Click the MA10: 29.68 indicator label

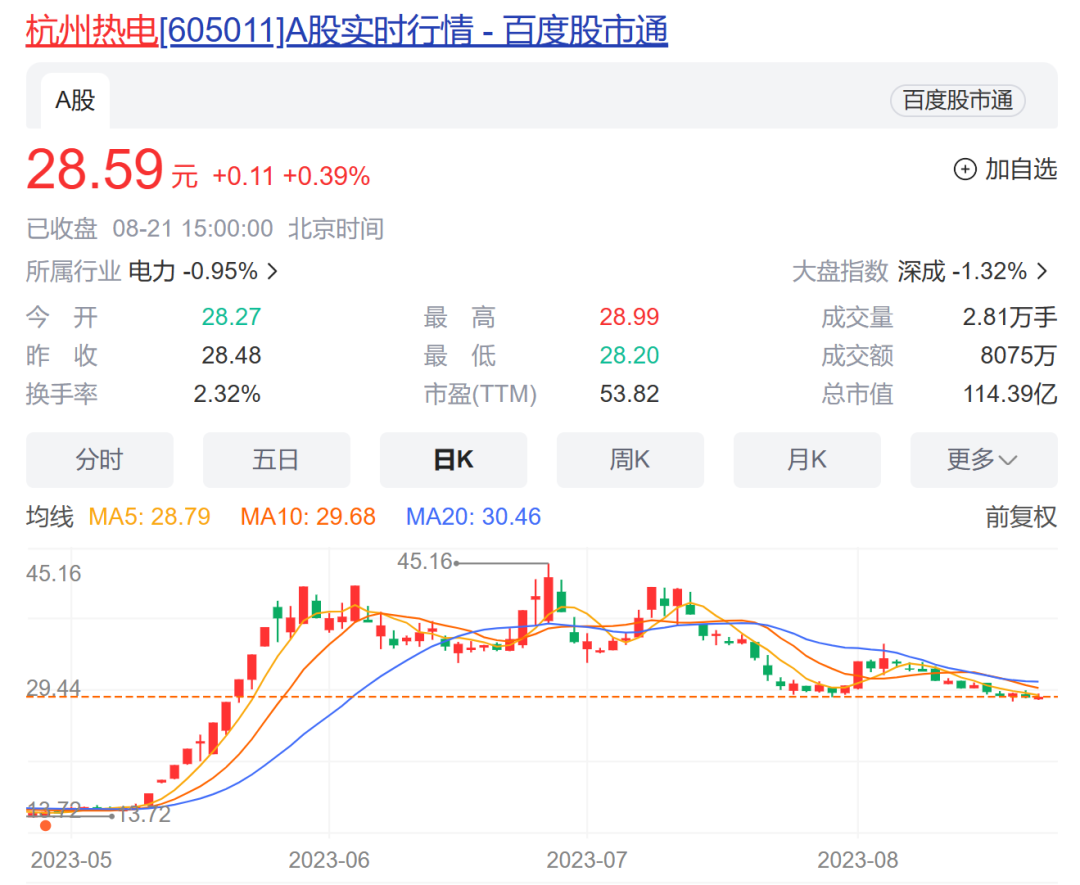308,517
